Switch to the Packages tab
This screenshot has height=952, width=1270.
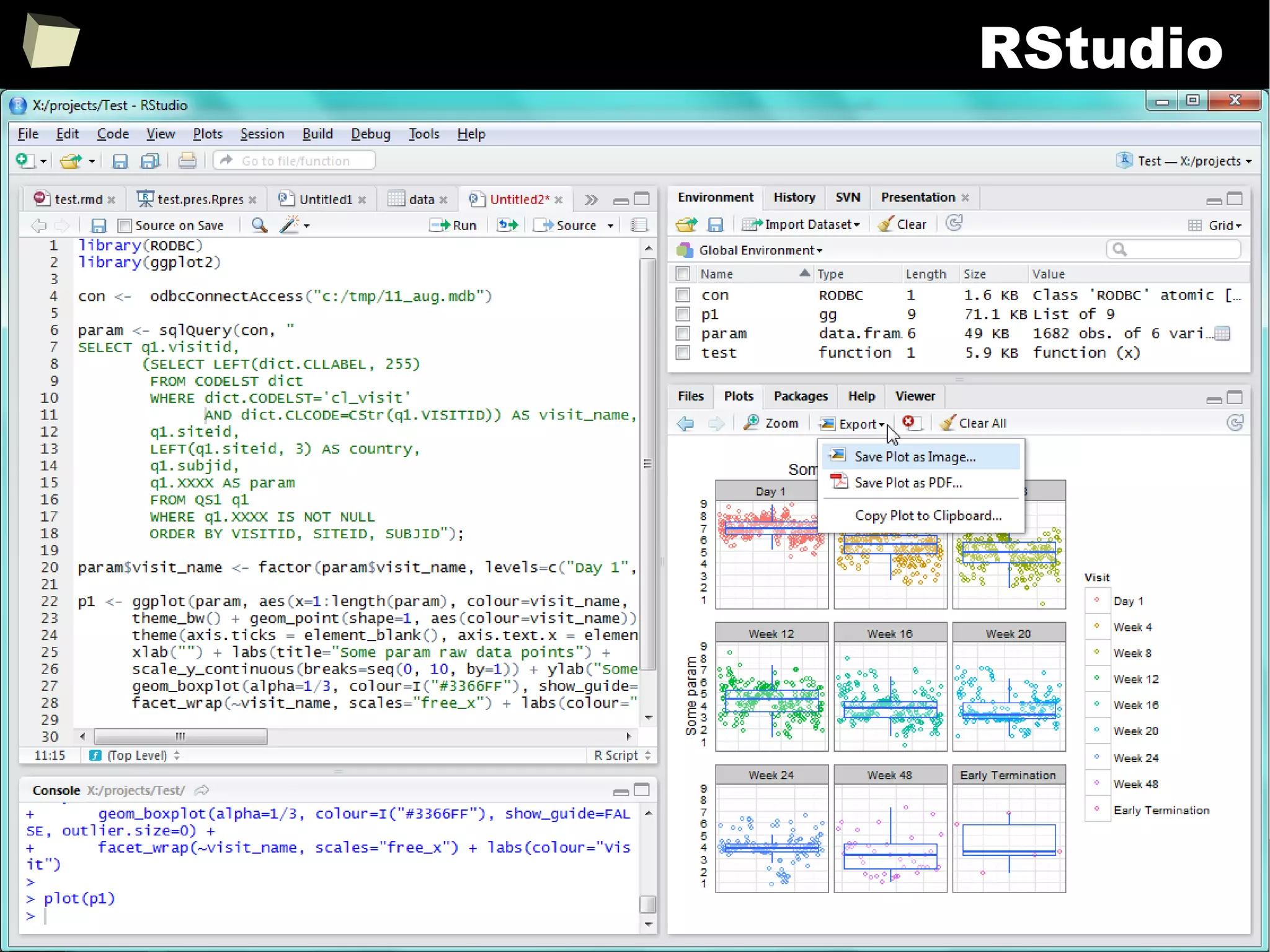coord(800,396)
